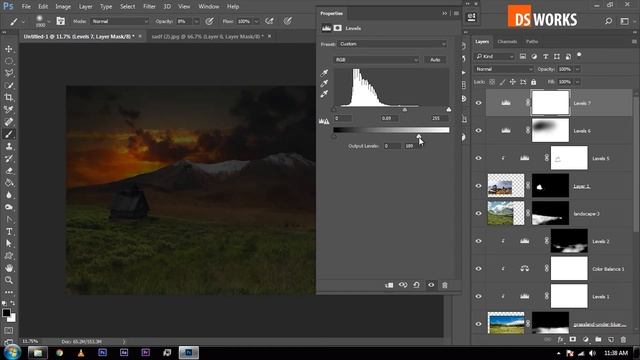The height and width of the screenshot is (360, 640).
Task: Select the Type tool
Action: coord(9,231)
